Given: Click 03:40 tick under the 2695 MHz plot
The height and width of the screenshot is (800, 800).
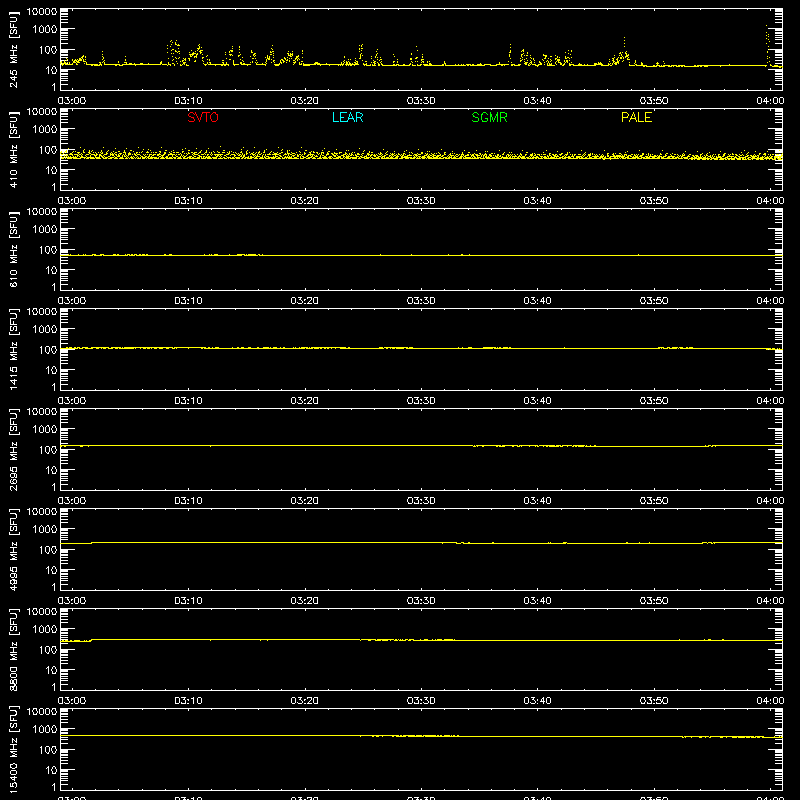Looking at the screenshot, I should coord(537,501).
